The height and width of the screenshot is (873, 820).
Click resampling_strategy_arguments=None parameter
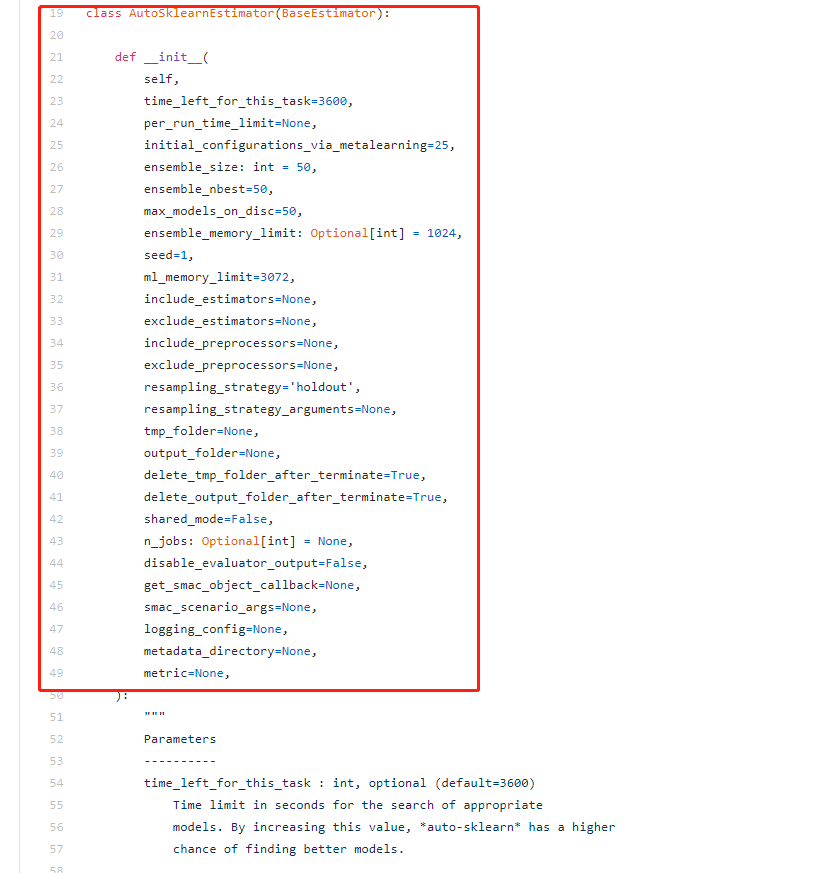tap(267, 409)
